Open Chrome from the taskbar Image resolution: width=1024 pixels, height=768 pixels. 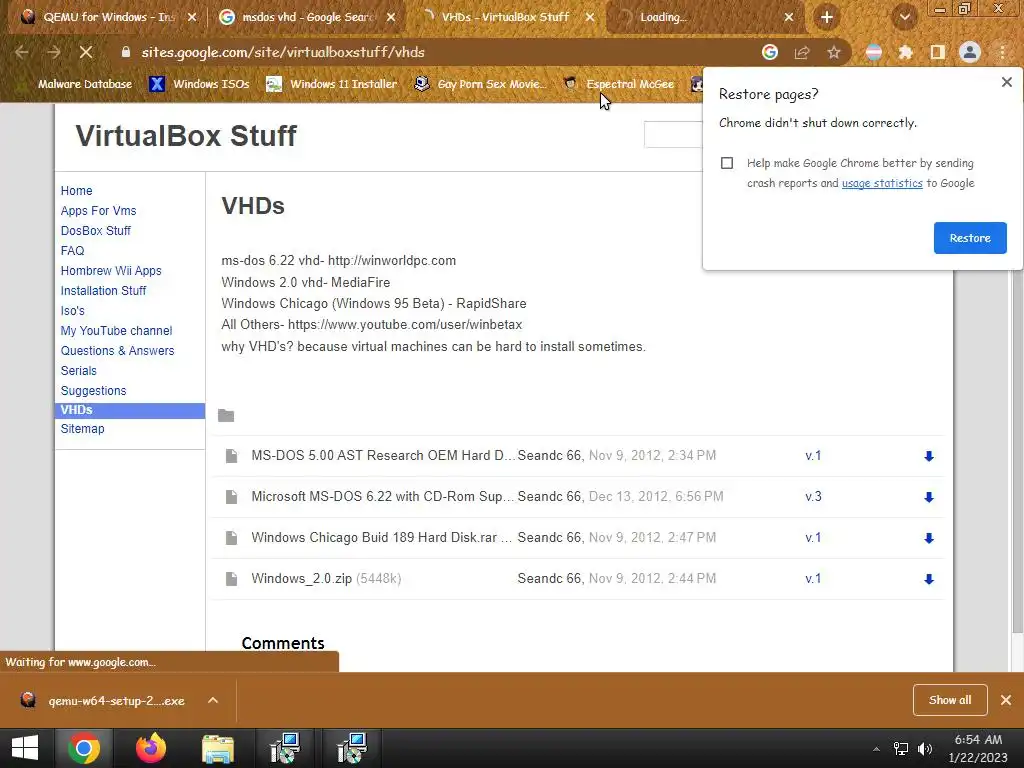84,748
